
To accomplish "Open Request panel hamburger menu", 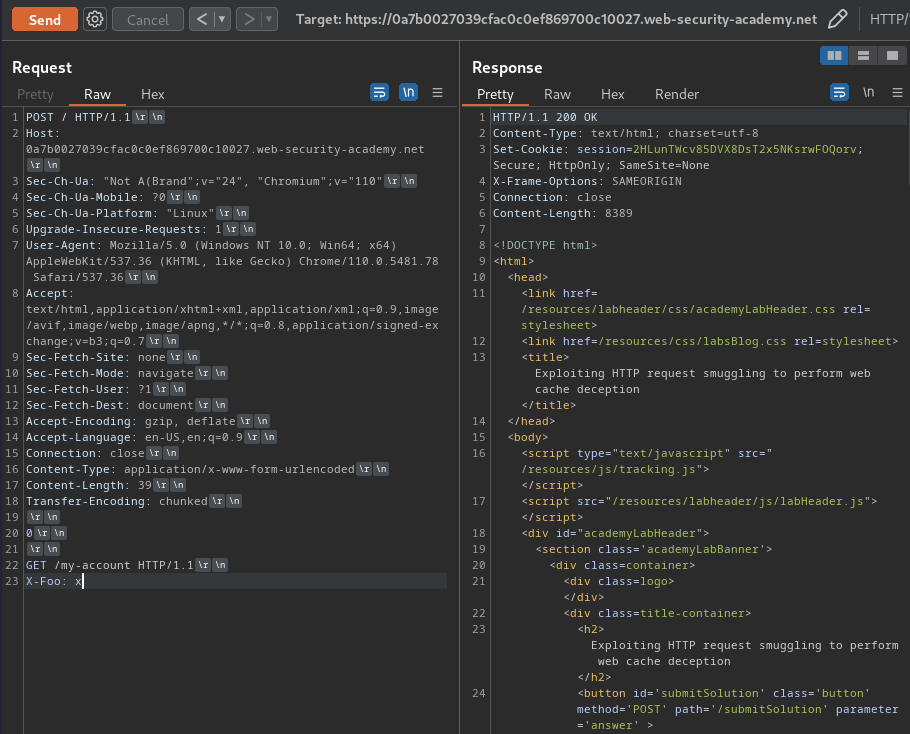I will point(438,93).
